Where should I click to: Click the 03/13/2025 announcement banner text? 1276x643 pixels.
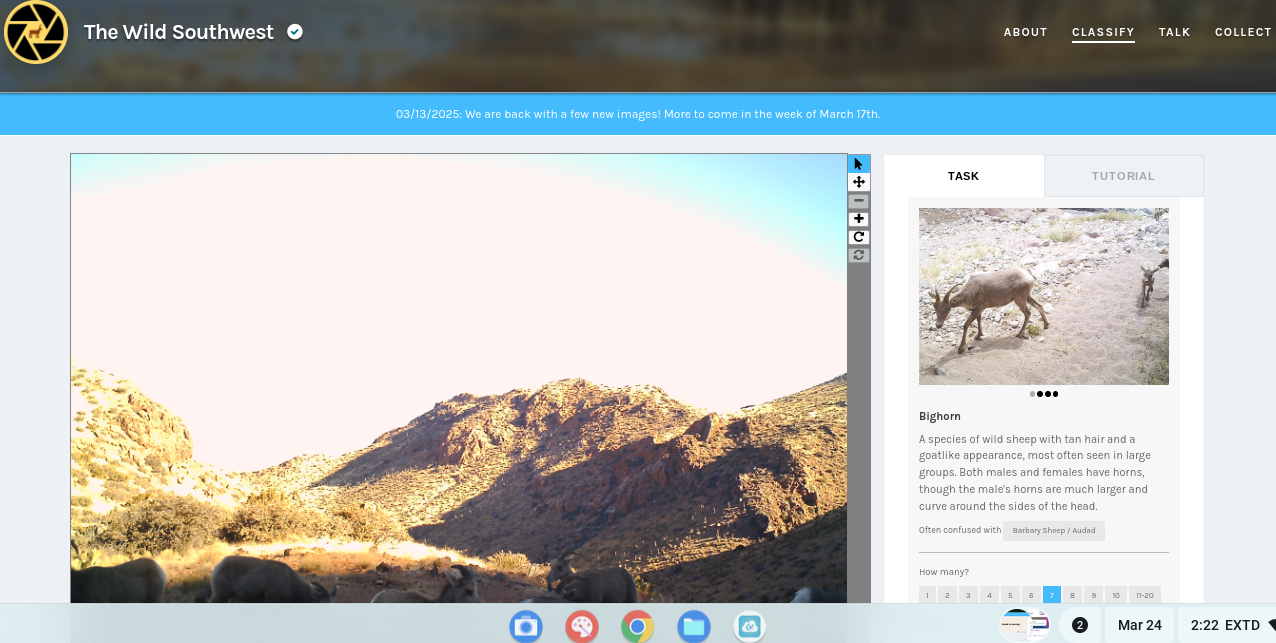pyautogui.click(x=638, y=114)
